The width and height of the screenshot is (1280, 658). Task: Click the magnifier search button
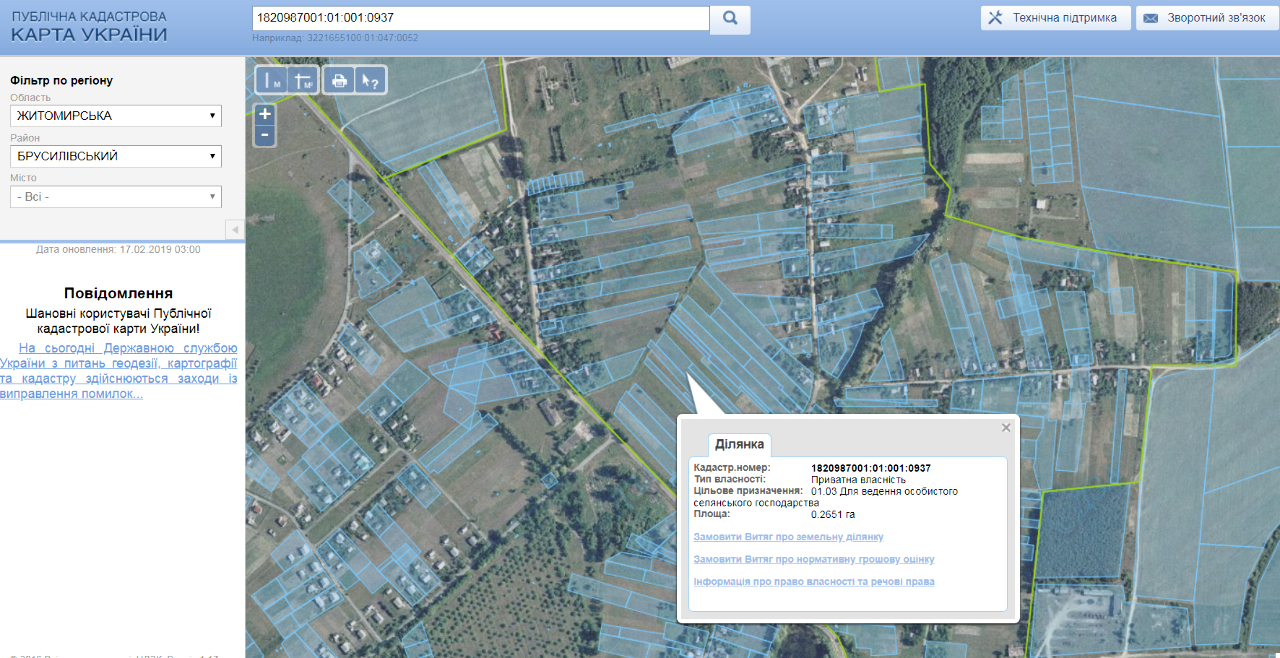click(730, 18)
